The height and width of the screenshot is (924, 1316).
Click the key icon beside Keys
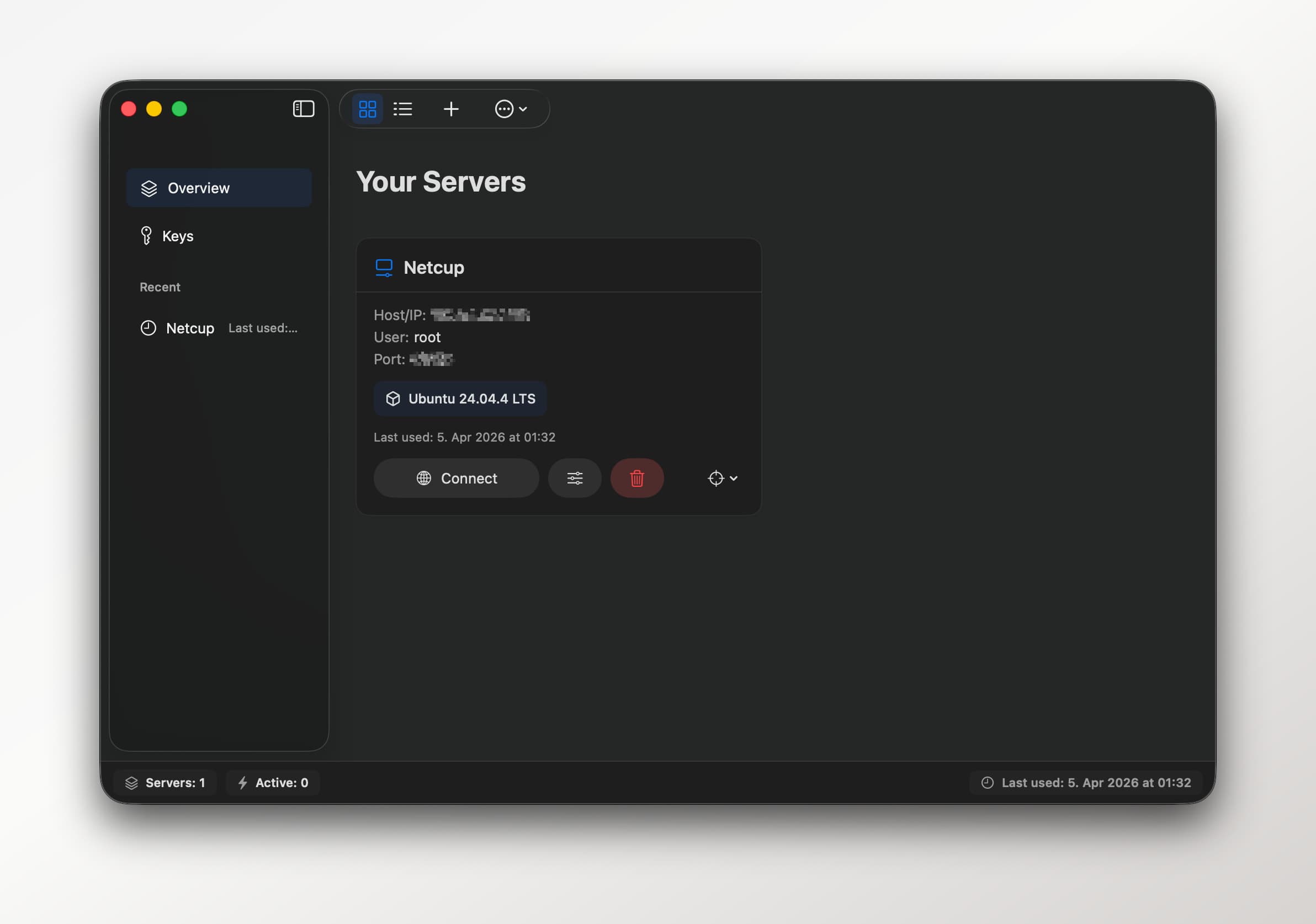tap(146, 236)
